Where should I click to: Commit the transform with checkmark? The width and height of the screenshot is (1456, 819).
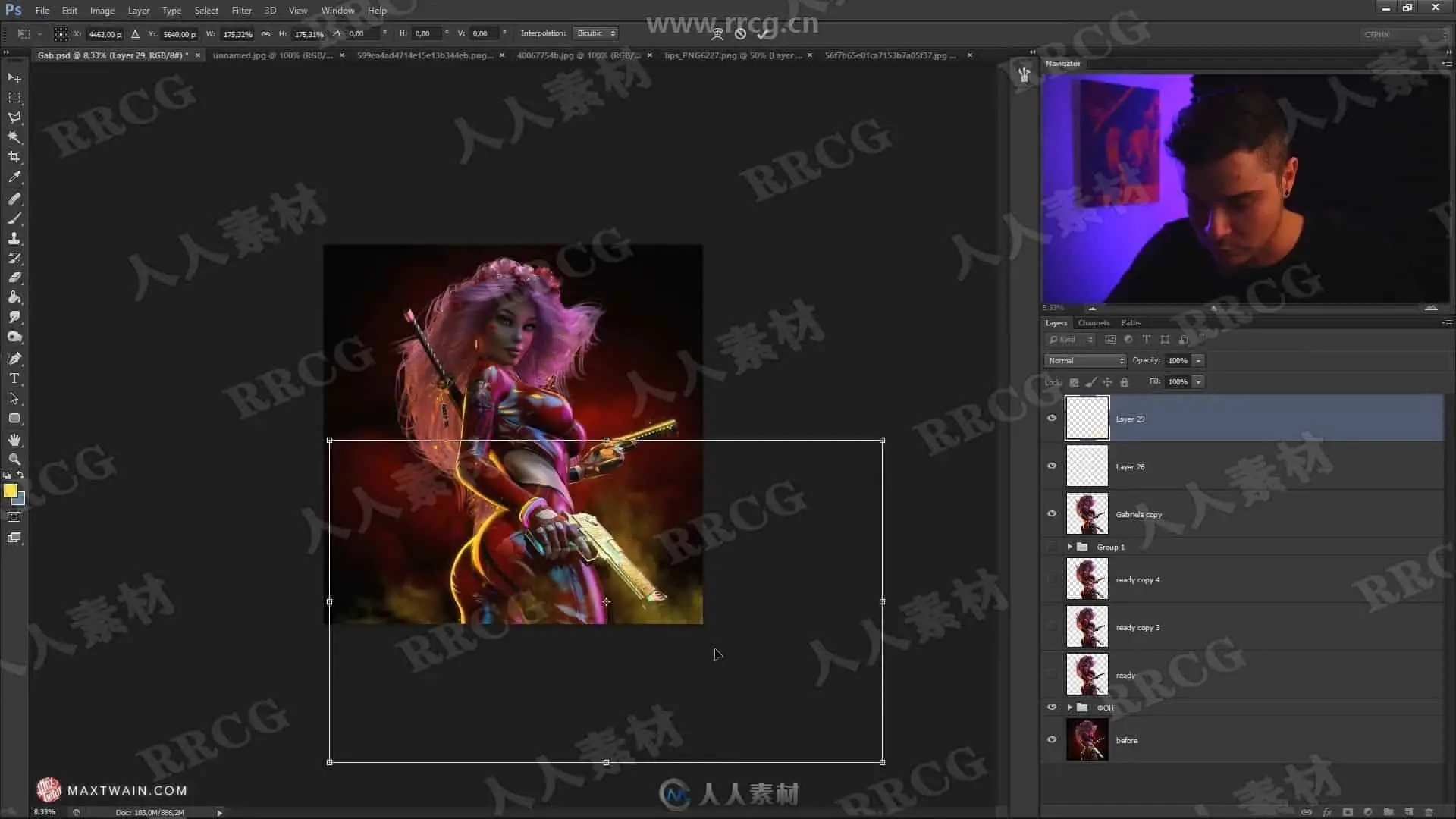pos(763,33)
